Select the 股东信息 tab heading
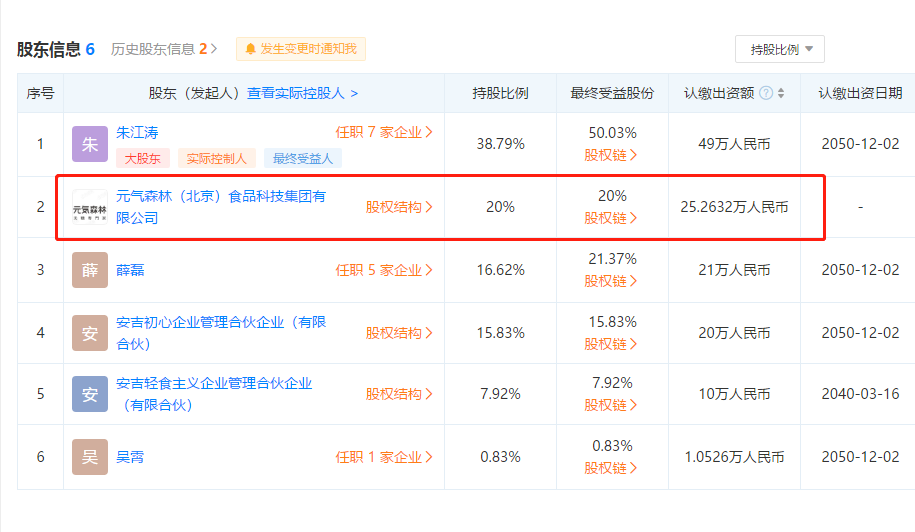 55,48
